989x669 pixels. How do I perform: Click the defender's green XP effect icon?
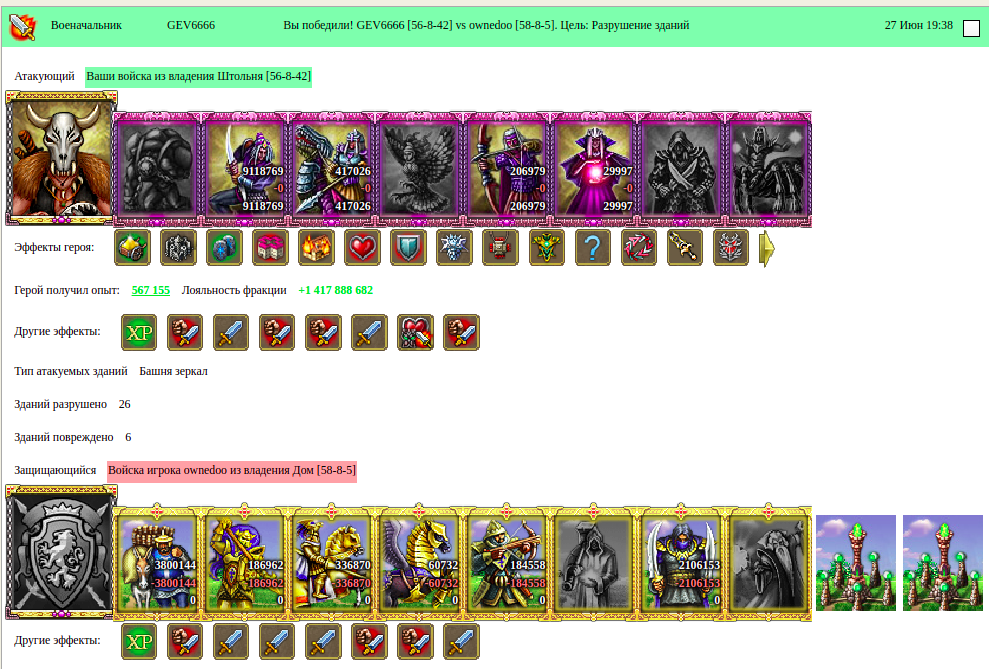point(139,641)
